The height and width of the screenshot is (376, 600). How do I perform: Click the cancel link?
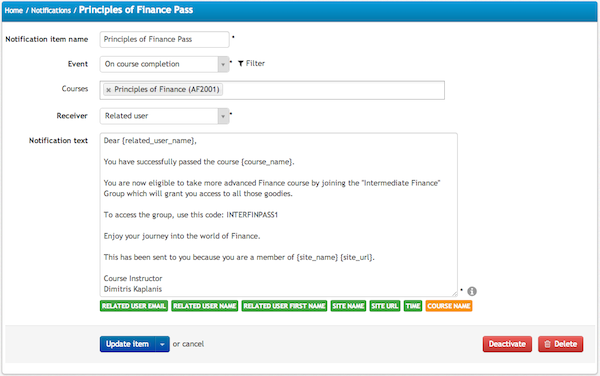tap(193, 344)
